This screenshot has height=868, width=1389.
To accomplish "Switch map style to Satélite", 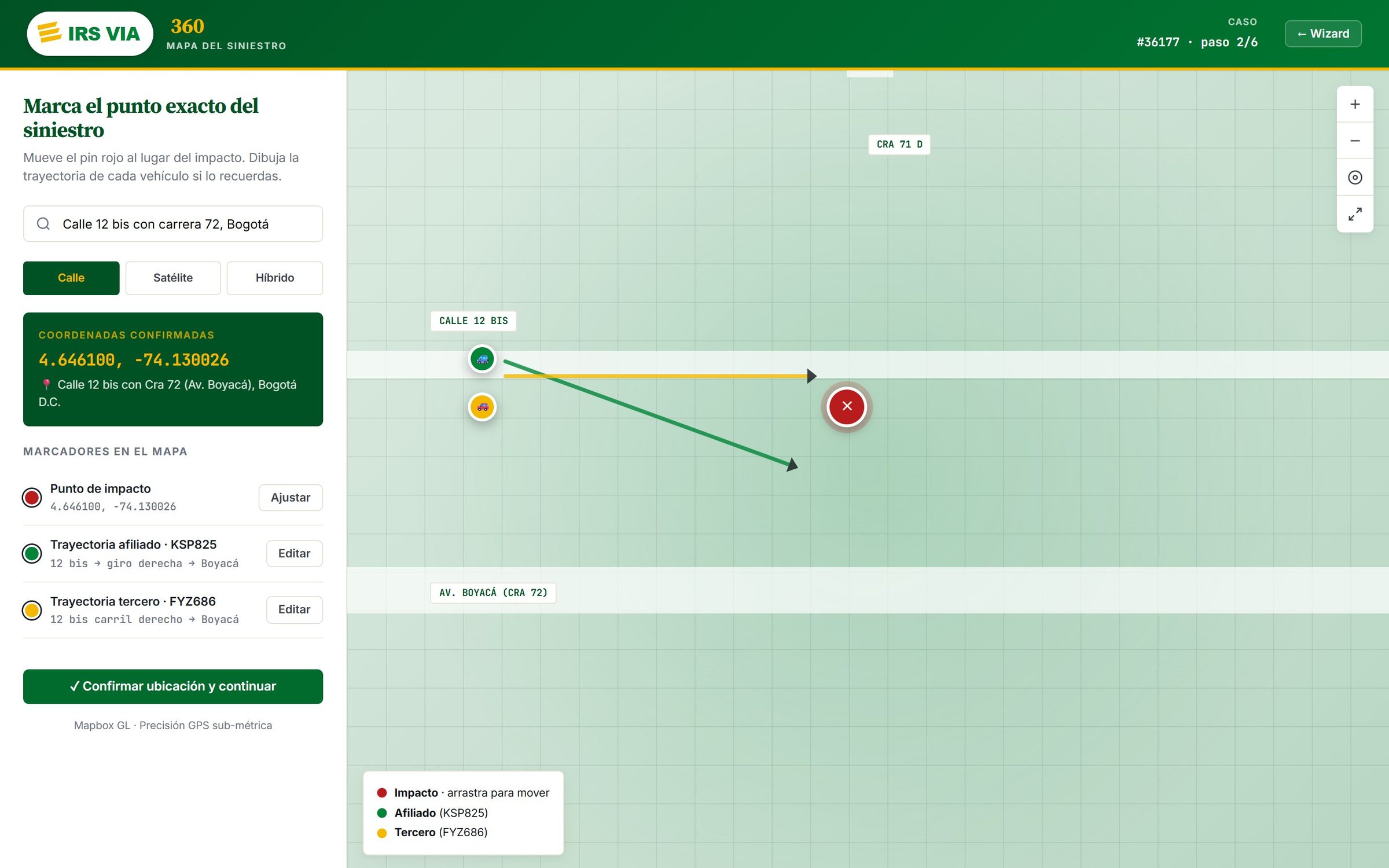I will click(173, 278).
